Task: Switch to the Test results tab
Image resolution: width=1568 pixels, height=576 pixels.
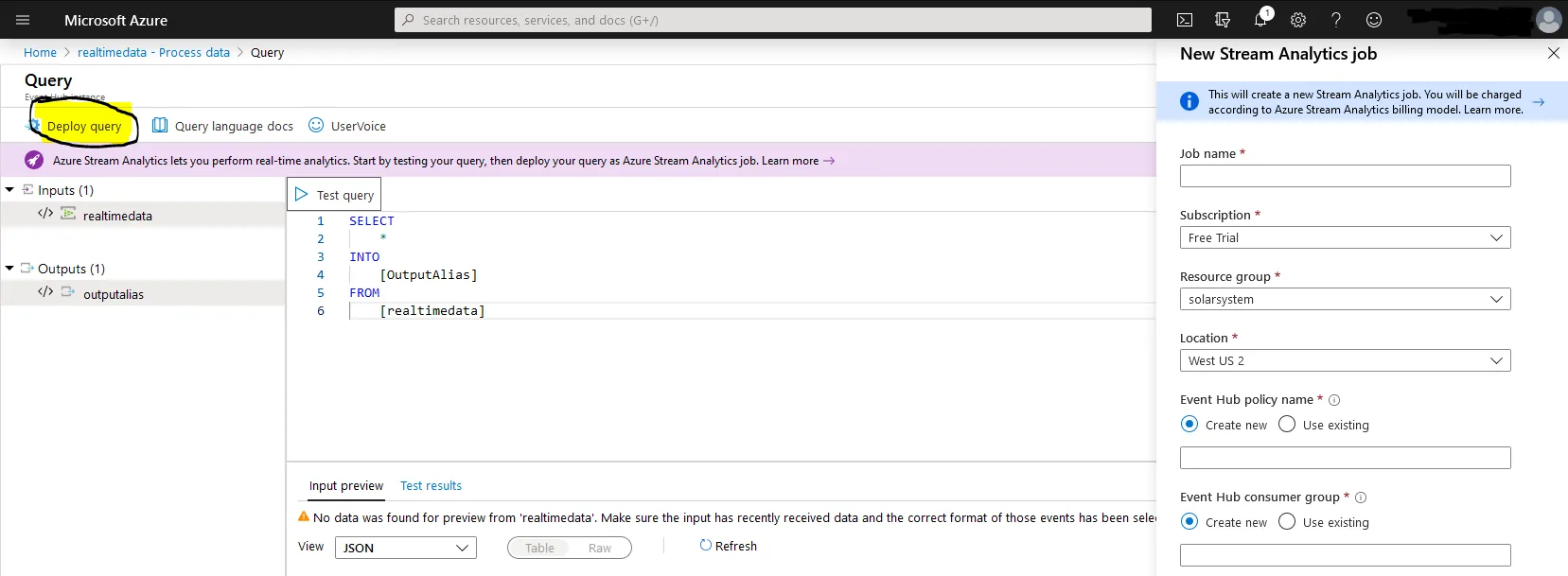Action: click(431, 485)
